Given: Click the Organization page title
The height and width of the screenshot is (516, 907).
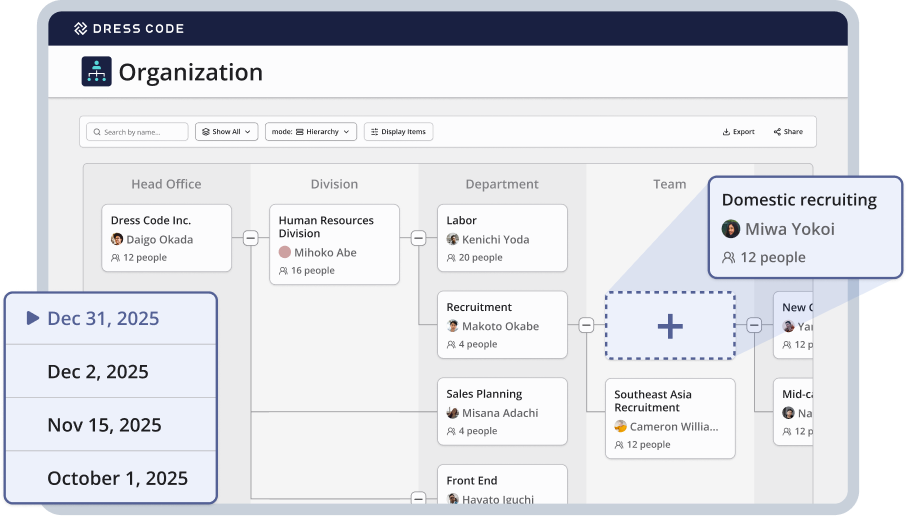Looking at the screenshot, I should pos(191,72).
